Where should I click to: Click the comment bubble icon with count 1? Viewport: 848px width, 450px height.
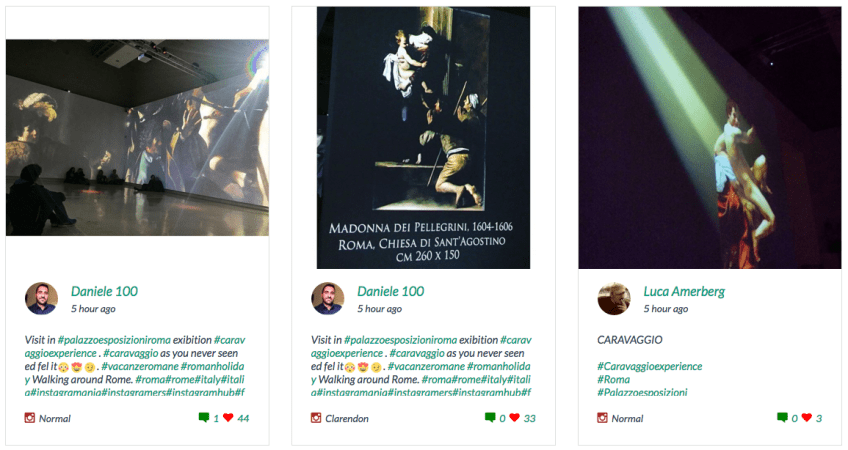coord(204,418)
